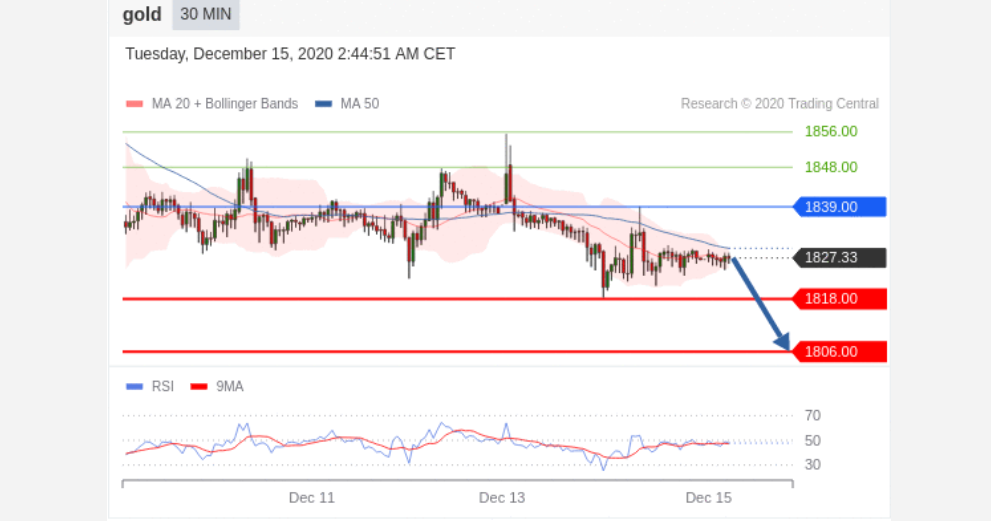Click the red 1818.00 support price tag
991x521 pixels.
tap(840, 299)
